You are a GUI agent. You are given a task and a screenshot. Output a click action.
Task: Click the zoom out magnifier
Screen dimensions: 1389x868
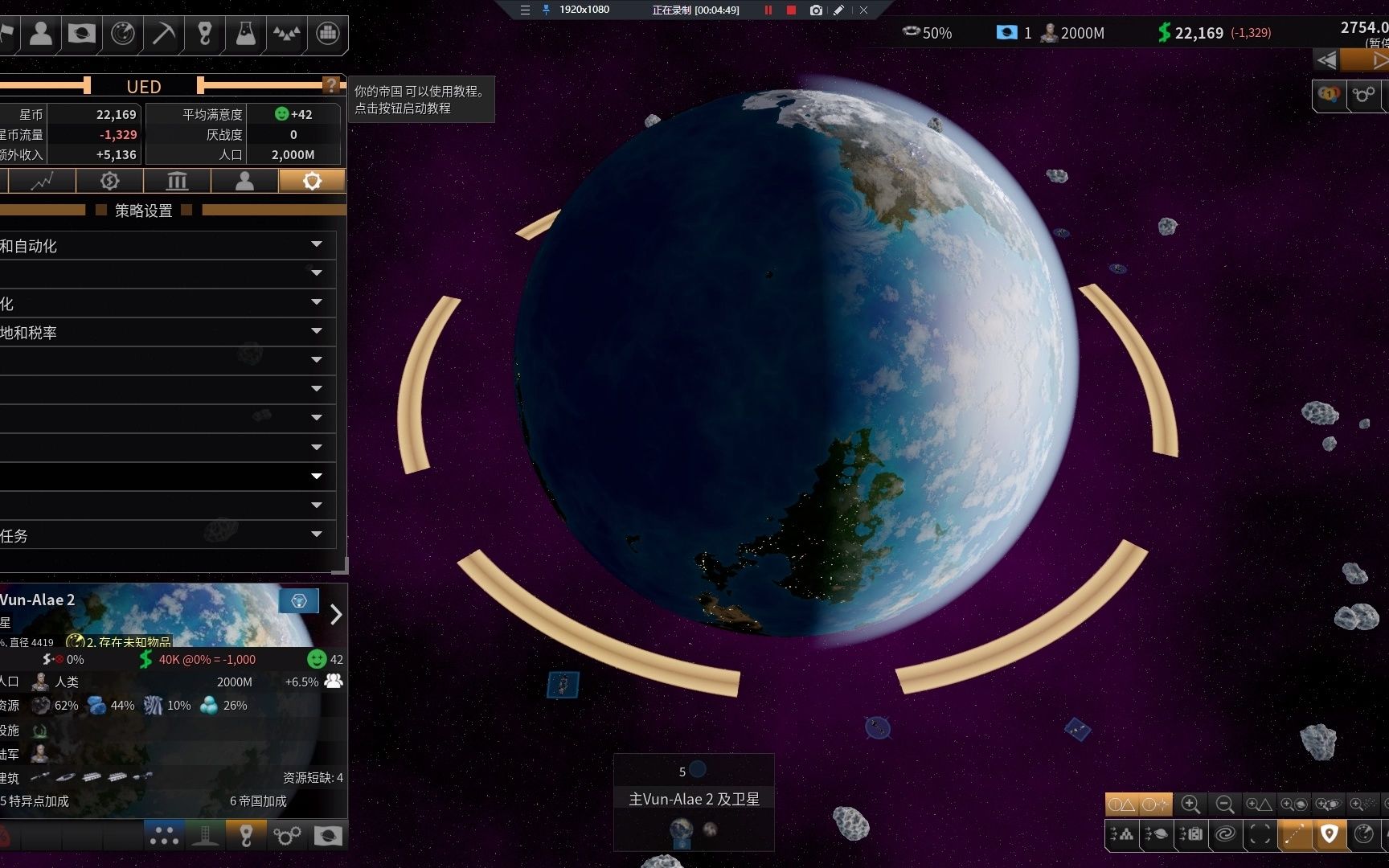click(1224, 805)
